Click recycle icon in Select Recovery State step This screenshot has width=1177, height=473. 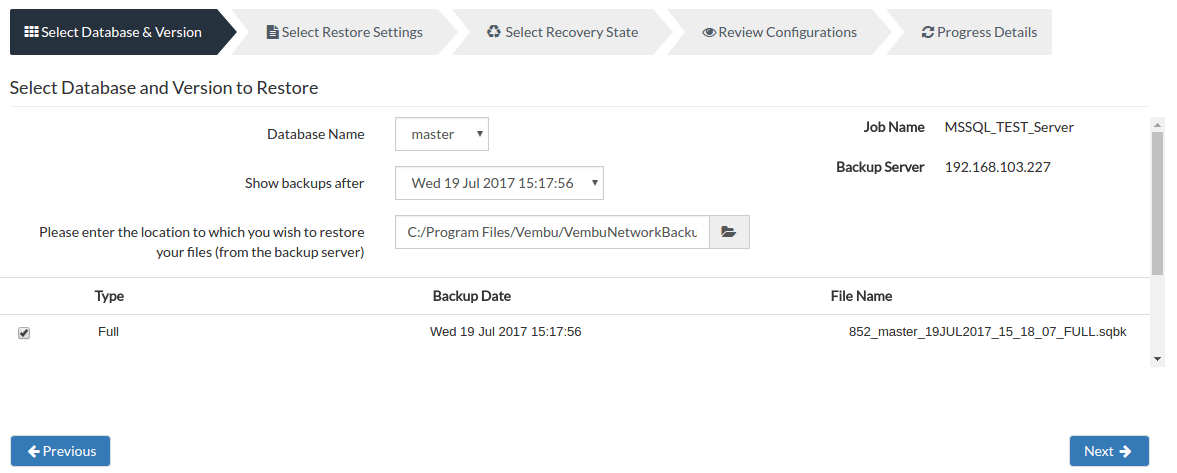[x=493, y=32]
